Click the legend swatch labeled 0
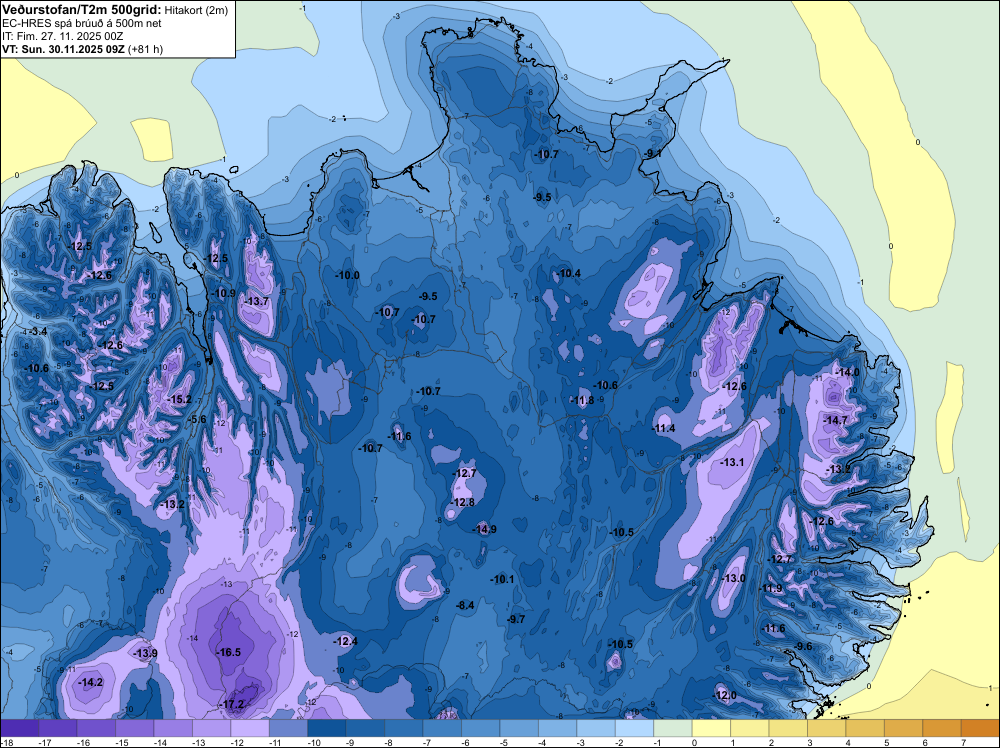The height and width of the screenshot is (748, 1000). (x=711, y=728)
